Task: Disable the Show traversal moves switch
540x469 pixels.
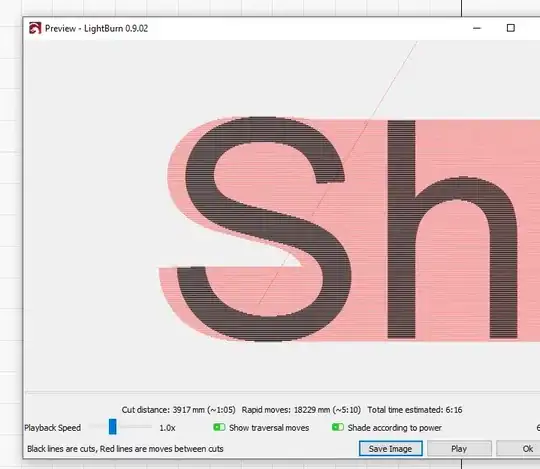Action: point(219,427)
